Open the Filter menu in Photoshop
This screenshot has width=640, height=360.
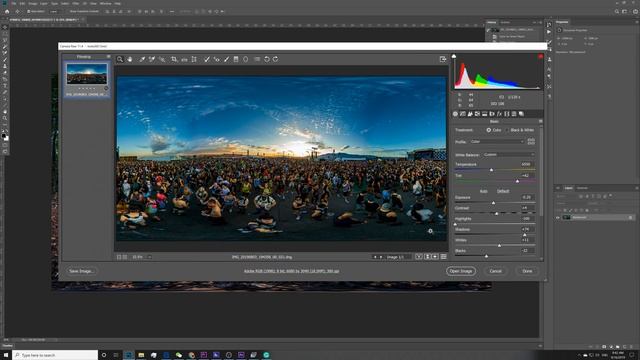(x=76, y=3)
